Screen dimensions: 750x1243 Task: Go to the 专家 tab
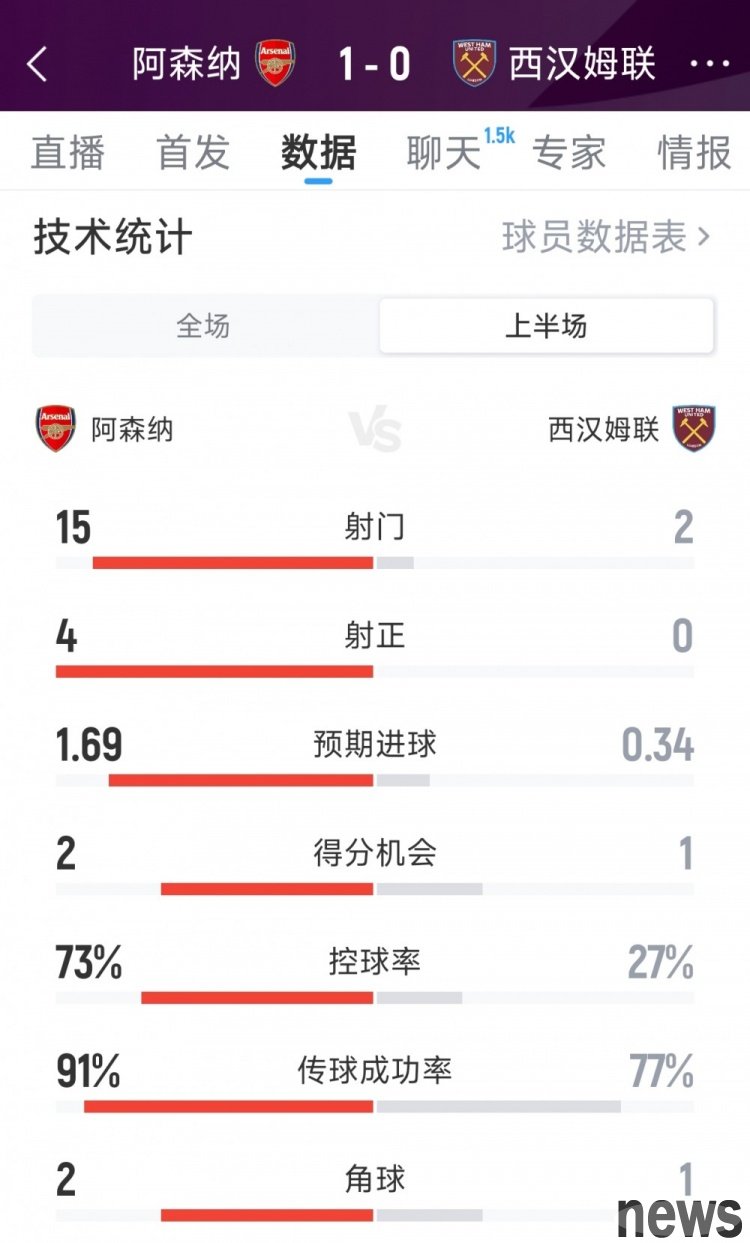(569, 153)
